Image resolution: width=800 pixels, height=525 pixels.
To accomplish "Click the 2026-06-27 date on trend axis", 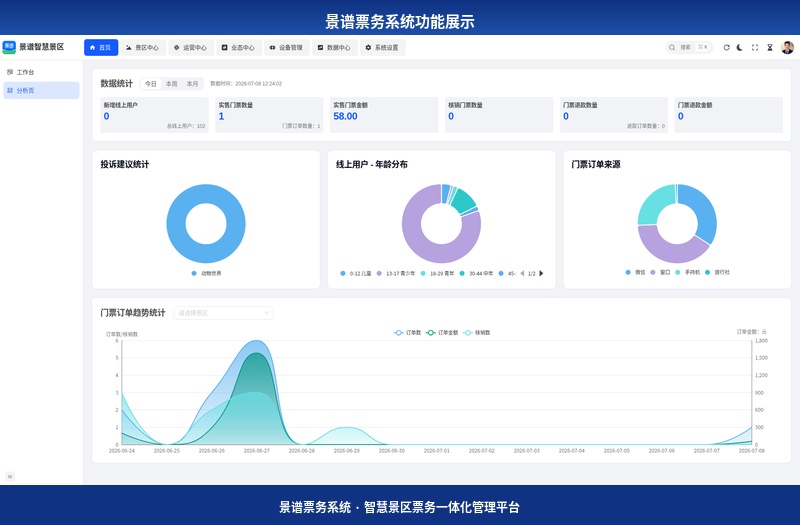I will coord(257,451).
